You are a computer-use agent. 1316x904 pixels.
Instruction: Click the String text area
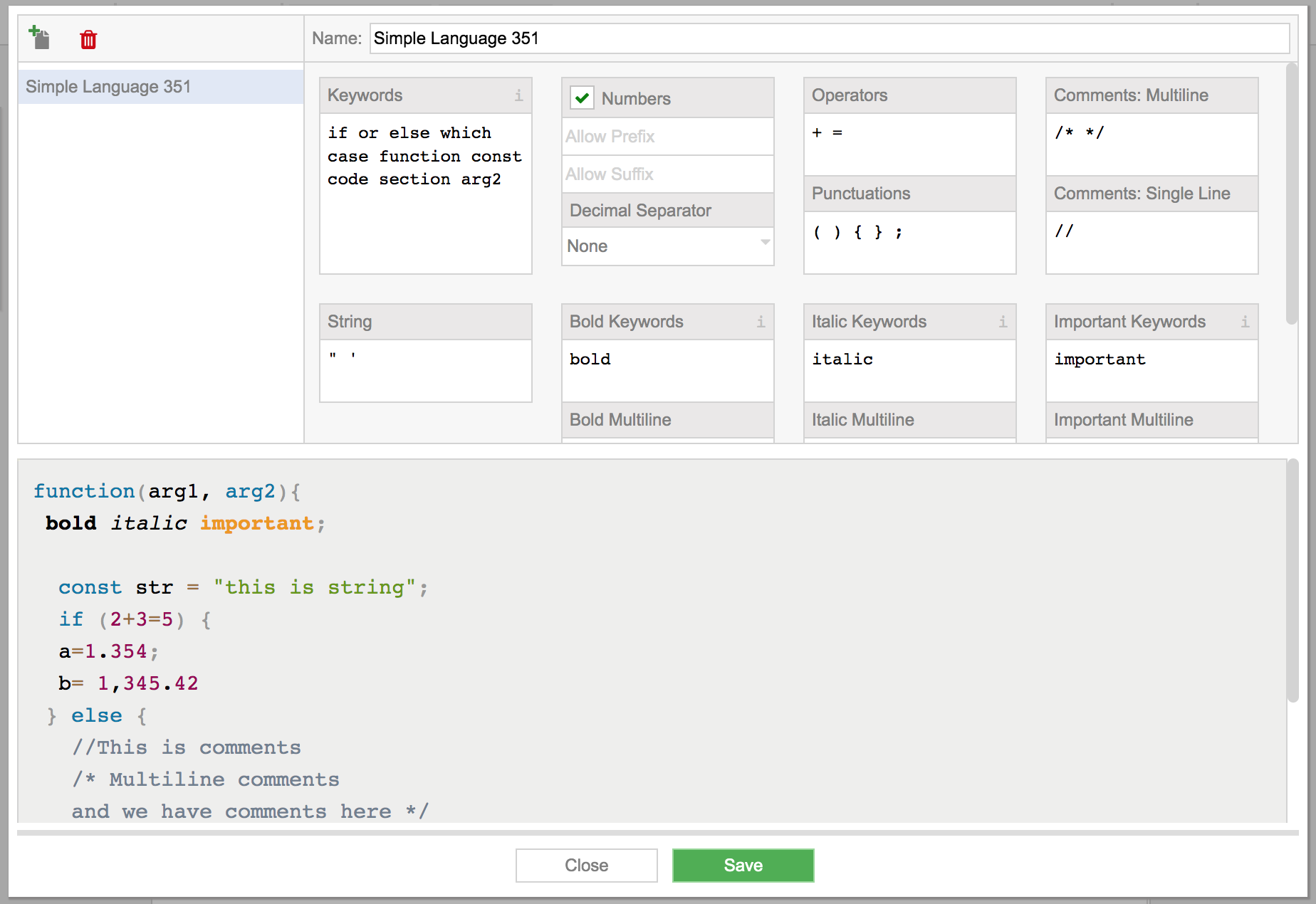pos(426,371)
